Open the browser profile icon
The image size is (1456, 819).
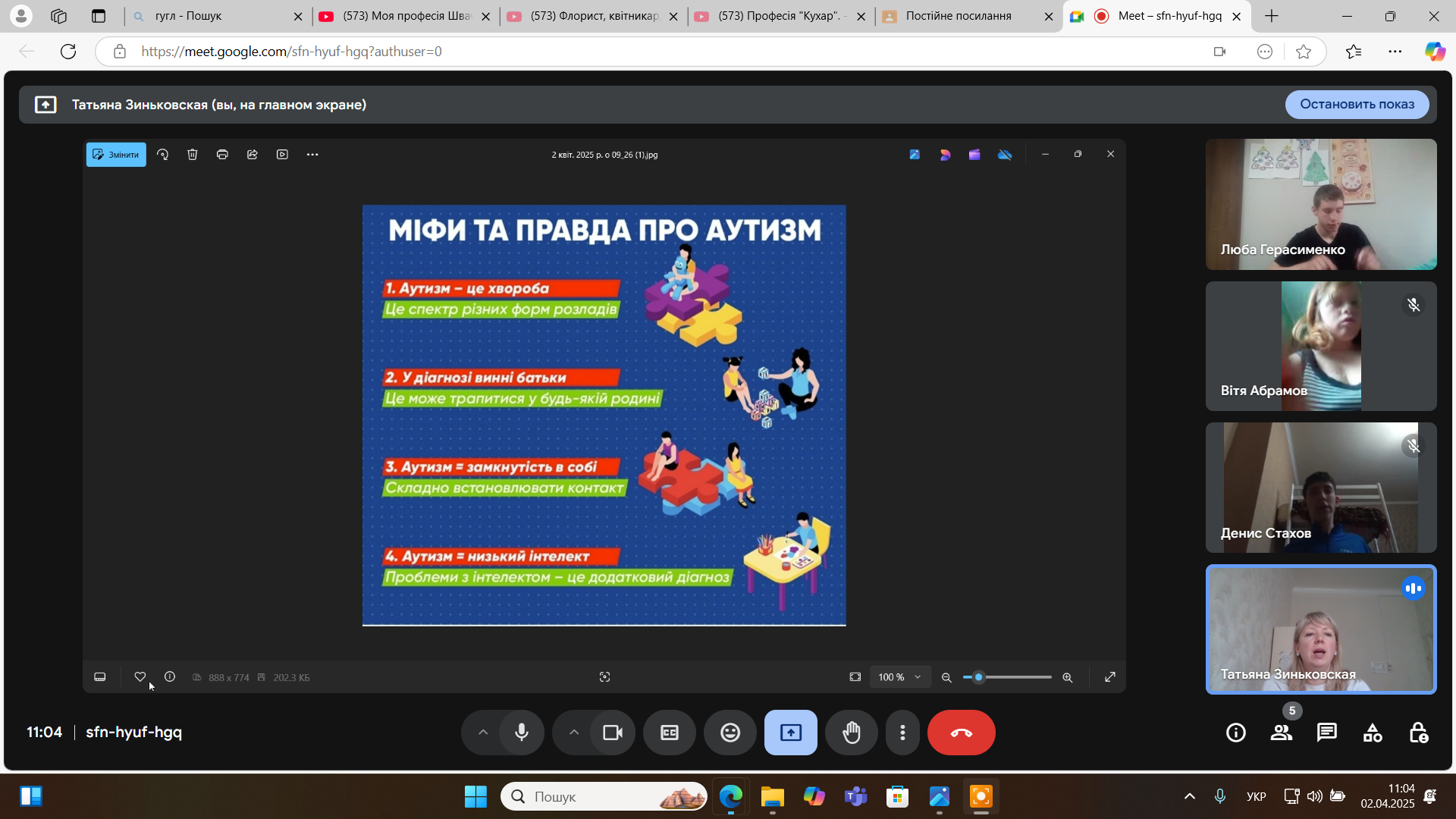coord(21,16)
